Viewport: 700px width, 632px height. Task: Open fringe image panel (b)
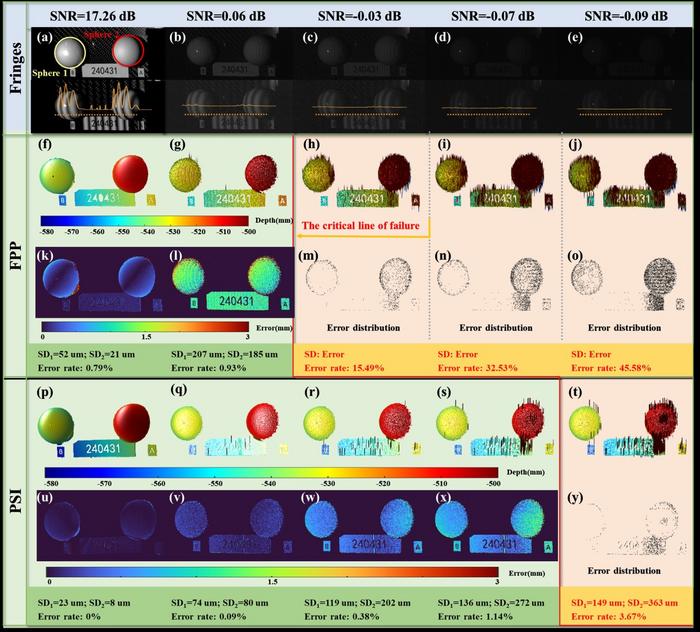pyautogui.click(x=229, y=54)
